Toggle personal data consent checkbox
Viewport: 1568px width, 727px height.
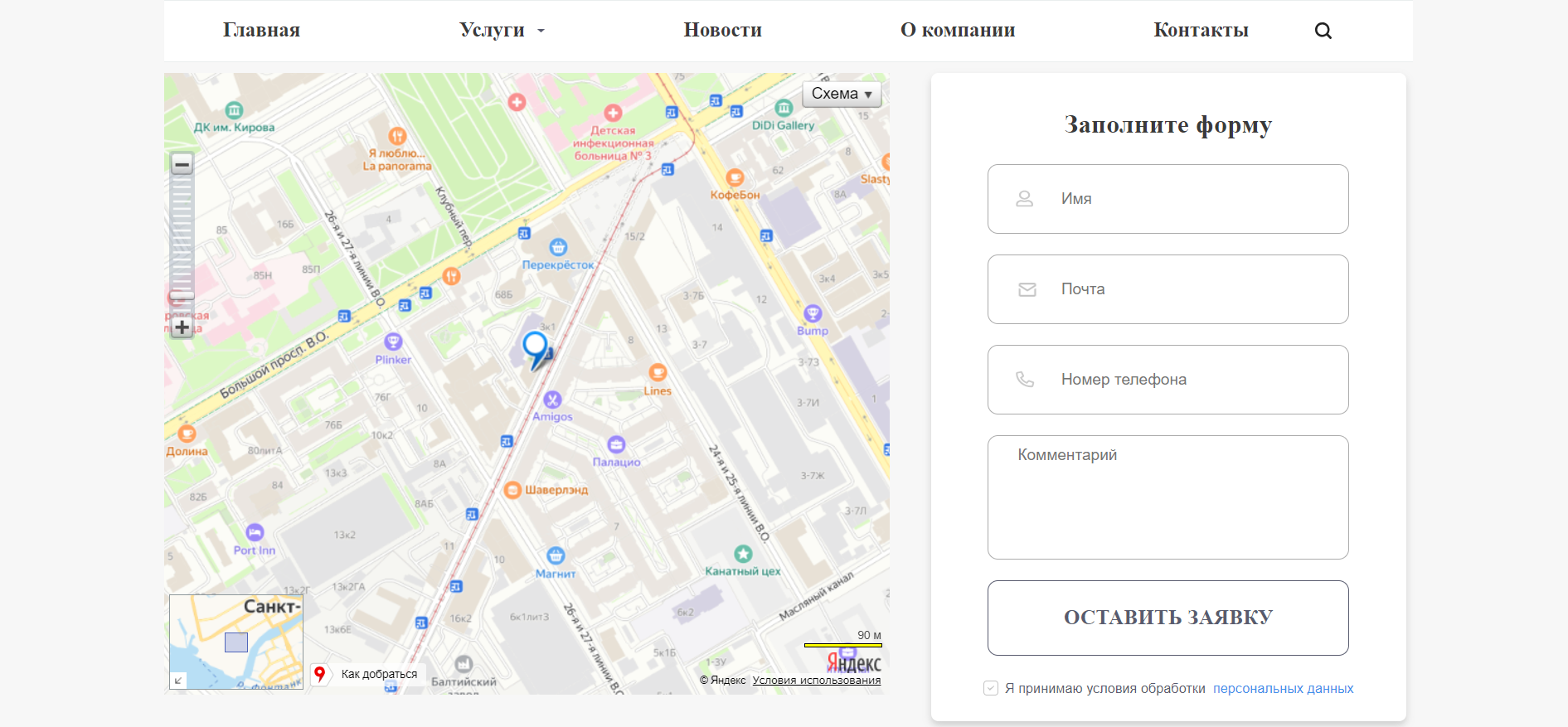(990, 688)
